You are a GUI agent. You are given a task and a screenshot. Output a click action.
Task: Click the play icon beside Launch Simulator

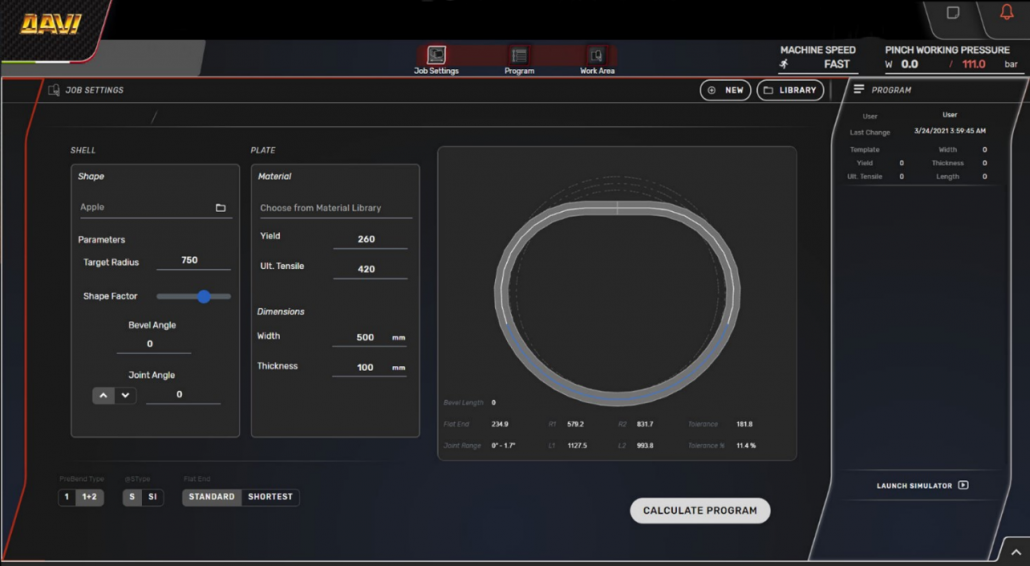click(963, 486)
